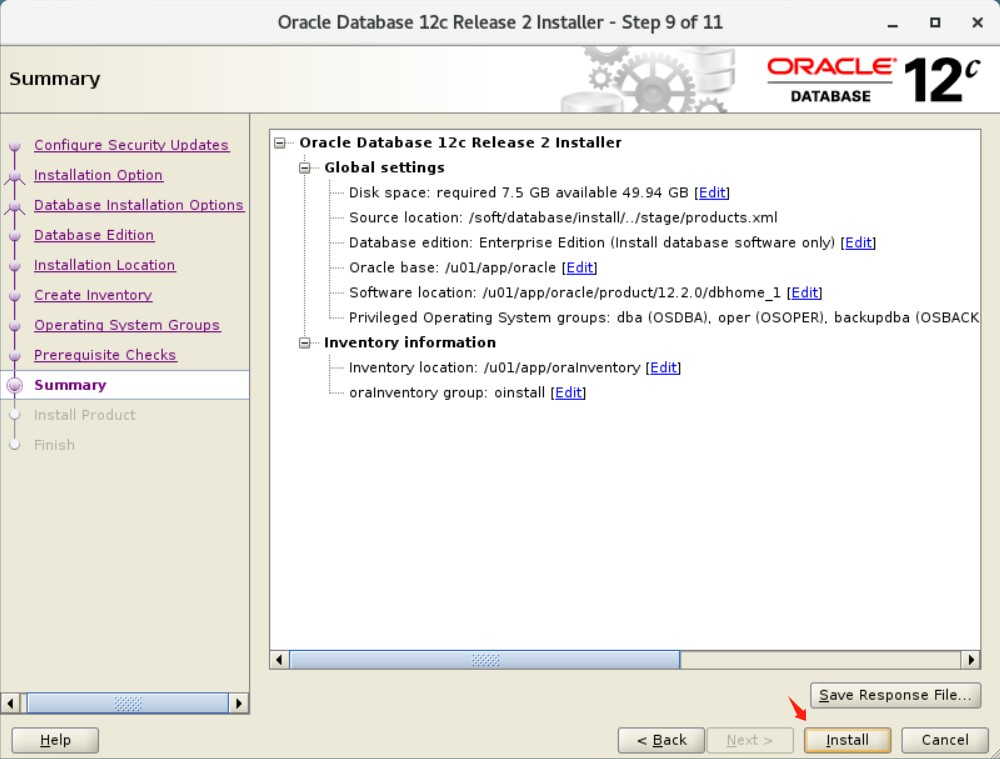Viewport: 1000px width, 759px height.
Task: Click steps sidebar scrollbar left arrow
Action: (10, 704)
